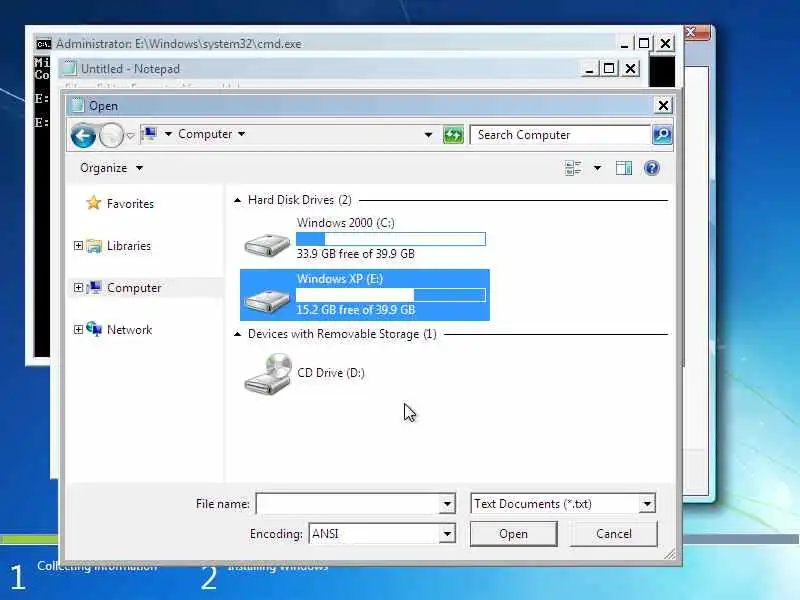Expand the arrow left of Computer breadcrumb
Viewport: 800px width, 600px height.
(168, 134)
